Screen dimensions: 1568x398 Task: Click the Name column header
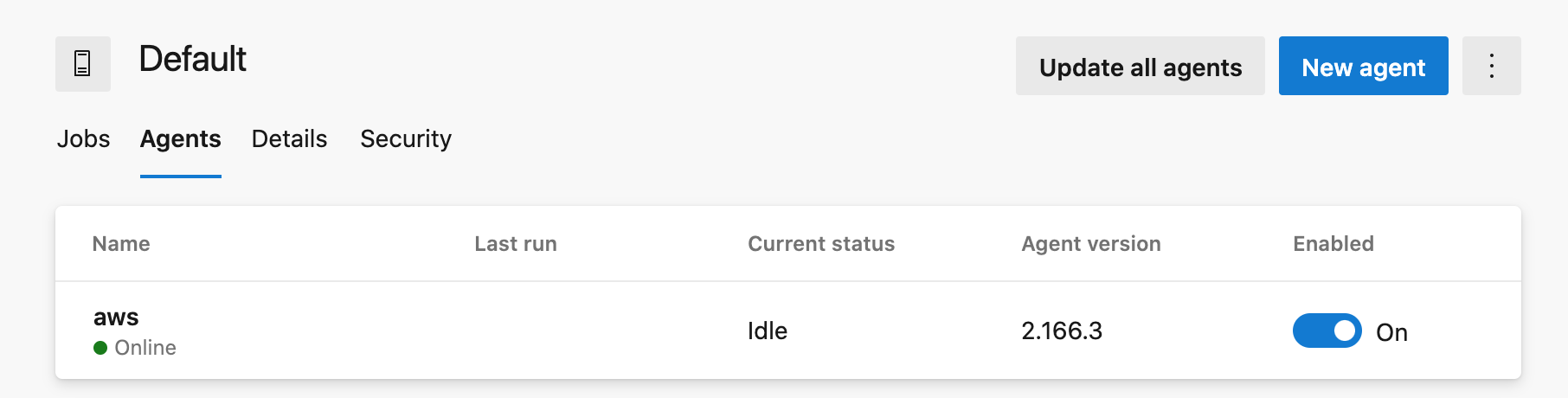tap(121, 244)
